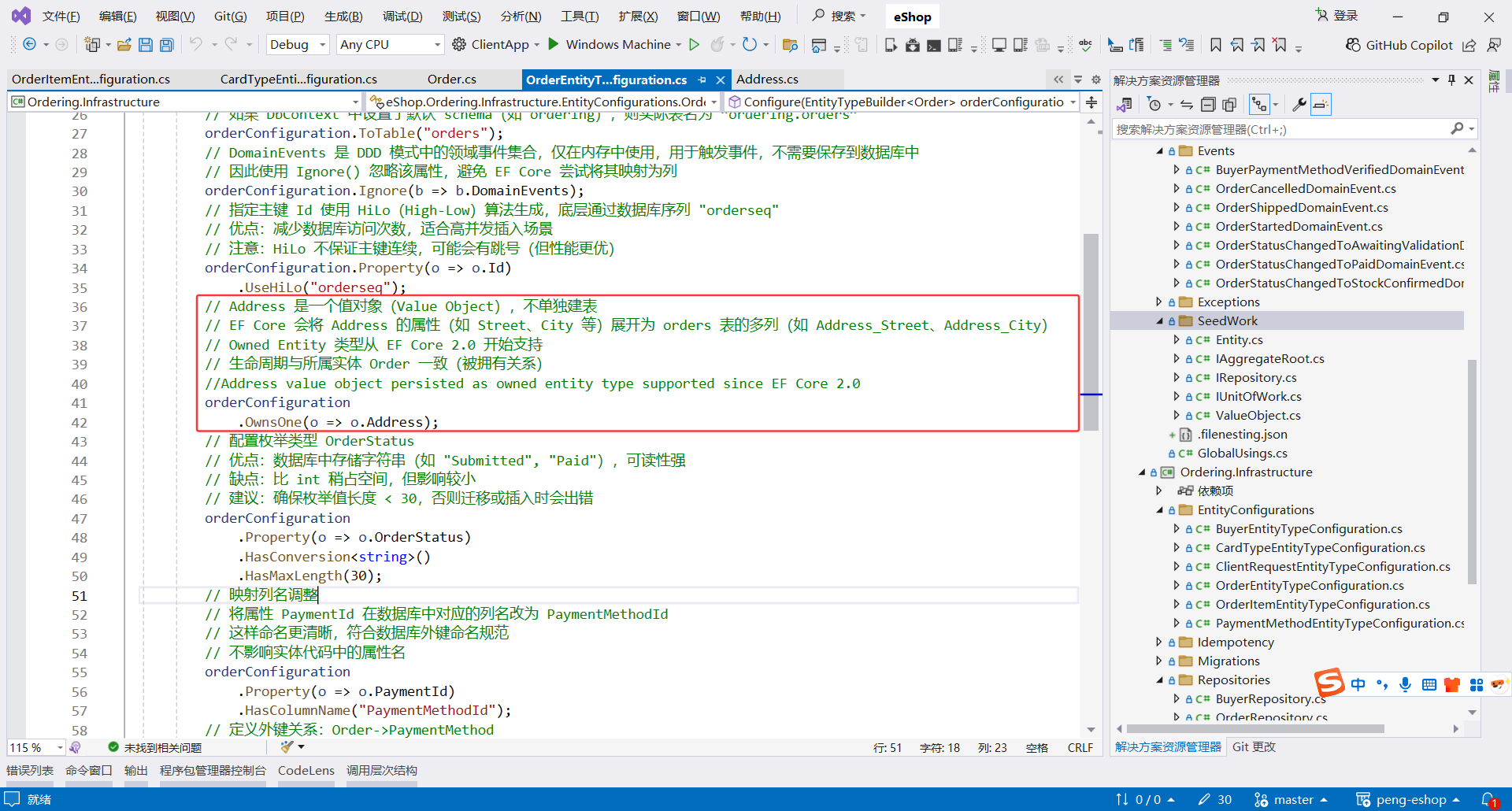Open the Git(G) menu

[231, 17]
